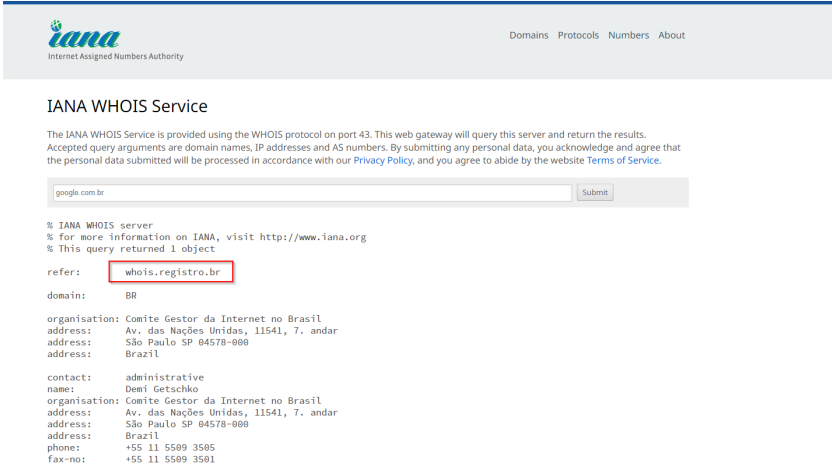Image resolution: width=832 pixels, height=472 pixels.
Task: Open the Protocols menu item
Action: click(x=578, y=35)
